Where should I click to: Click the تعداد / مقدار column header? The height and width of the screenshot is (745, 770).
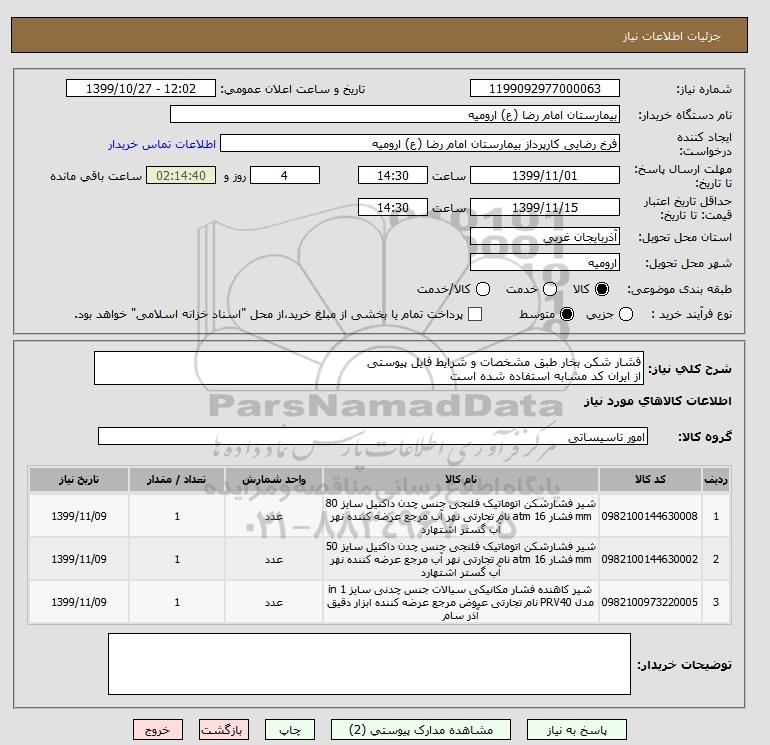[177, 479]
